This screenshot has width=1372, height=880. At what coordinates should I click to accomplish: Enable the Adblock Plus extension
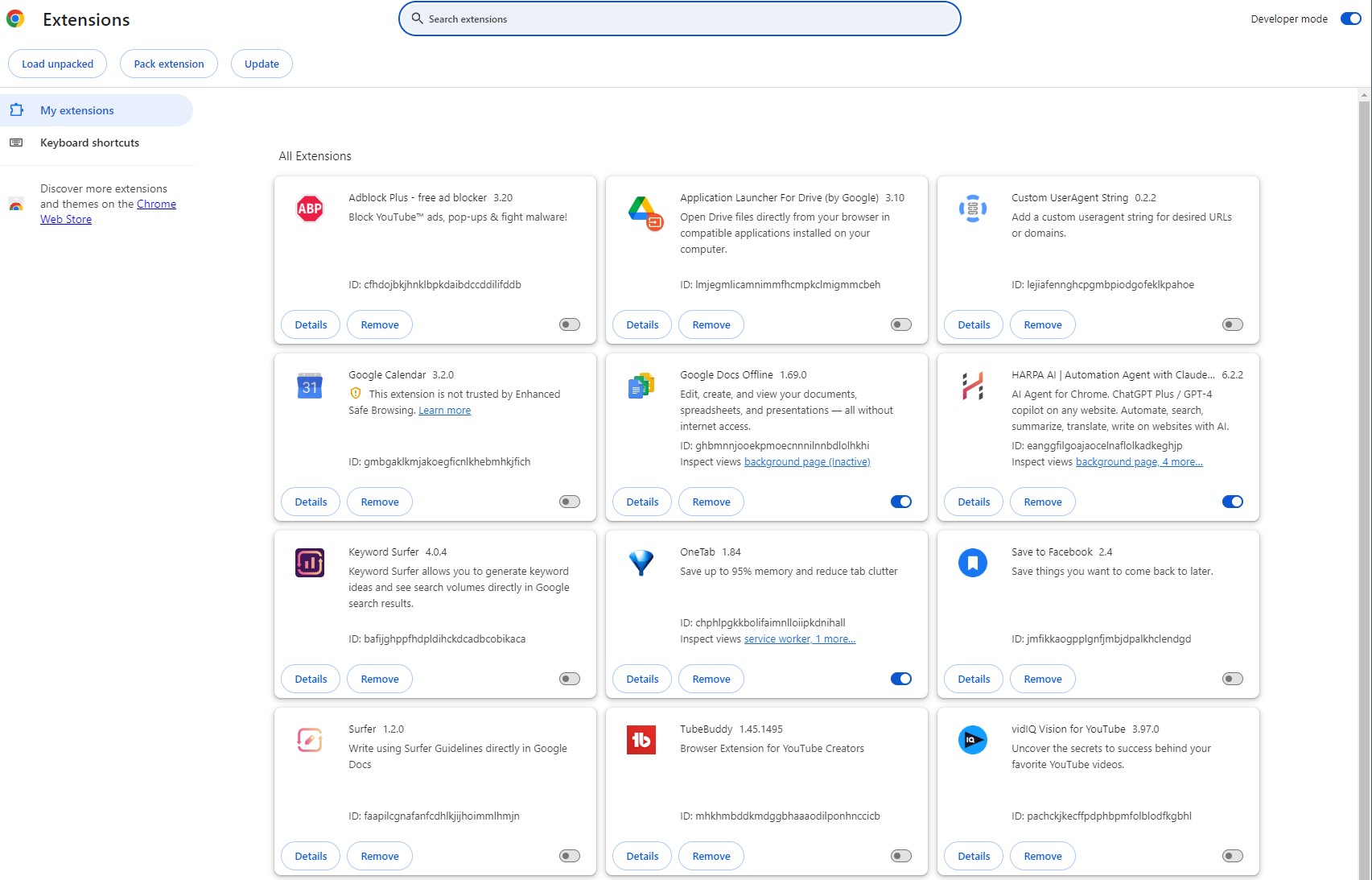570,324
